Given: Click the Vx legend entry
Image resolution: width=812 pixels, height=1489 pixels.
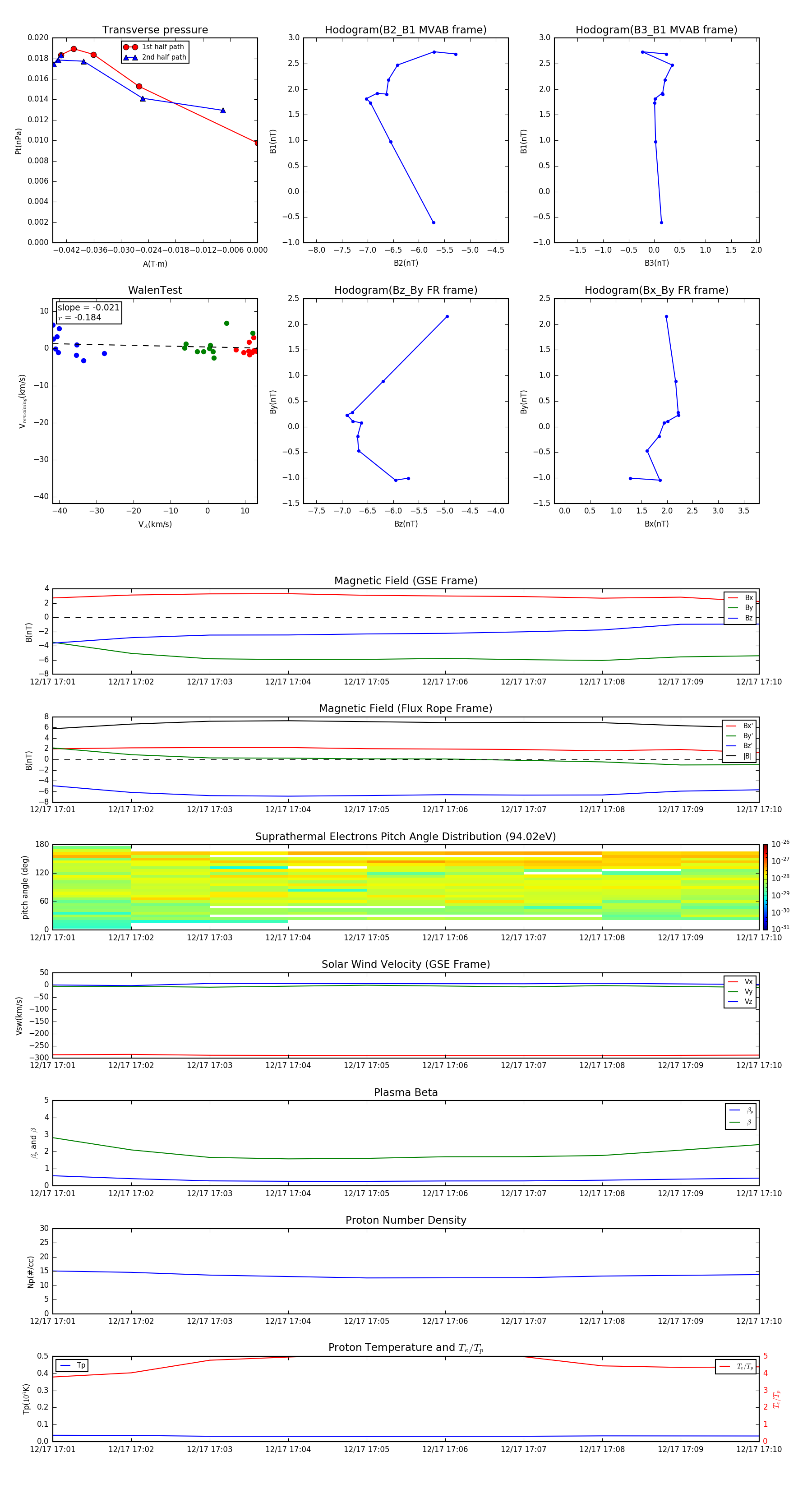Looking at the screenshot, I should pyautogui.click(x=740, y=981).
